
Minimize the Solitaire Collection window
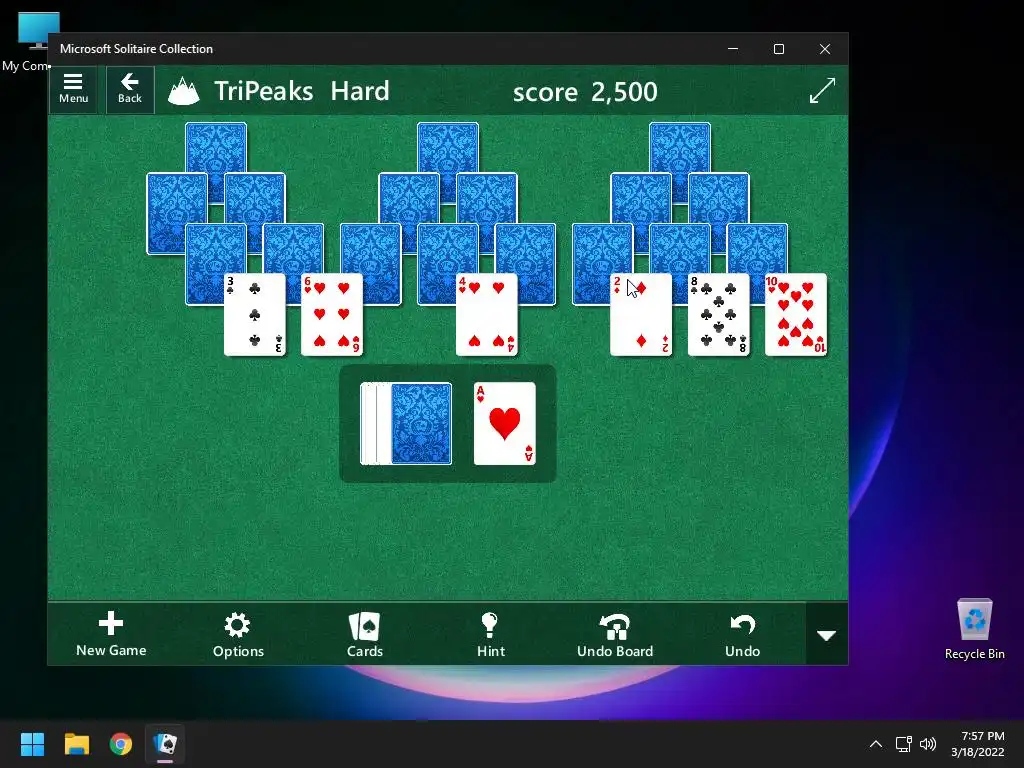tap(733, 49)
